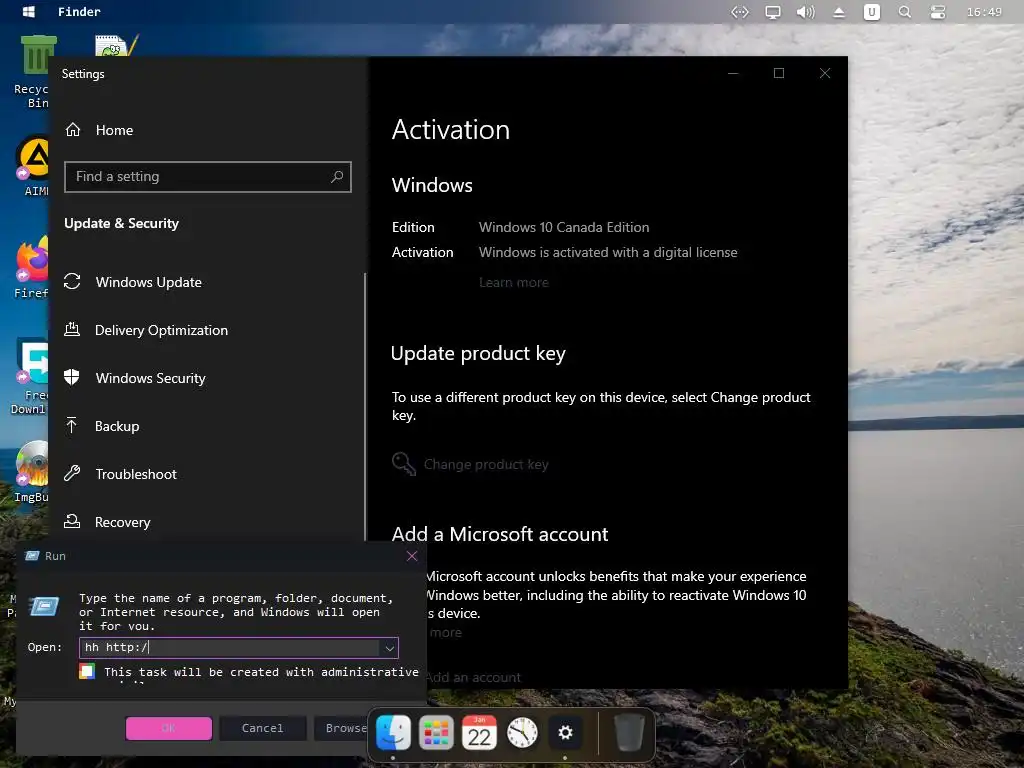
Task: Open the search magnifier in top bar
Action: [x=904, y=12]
